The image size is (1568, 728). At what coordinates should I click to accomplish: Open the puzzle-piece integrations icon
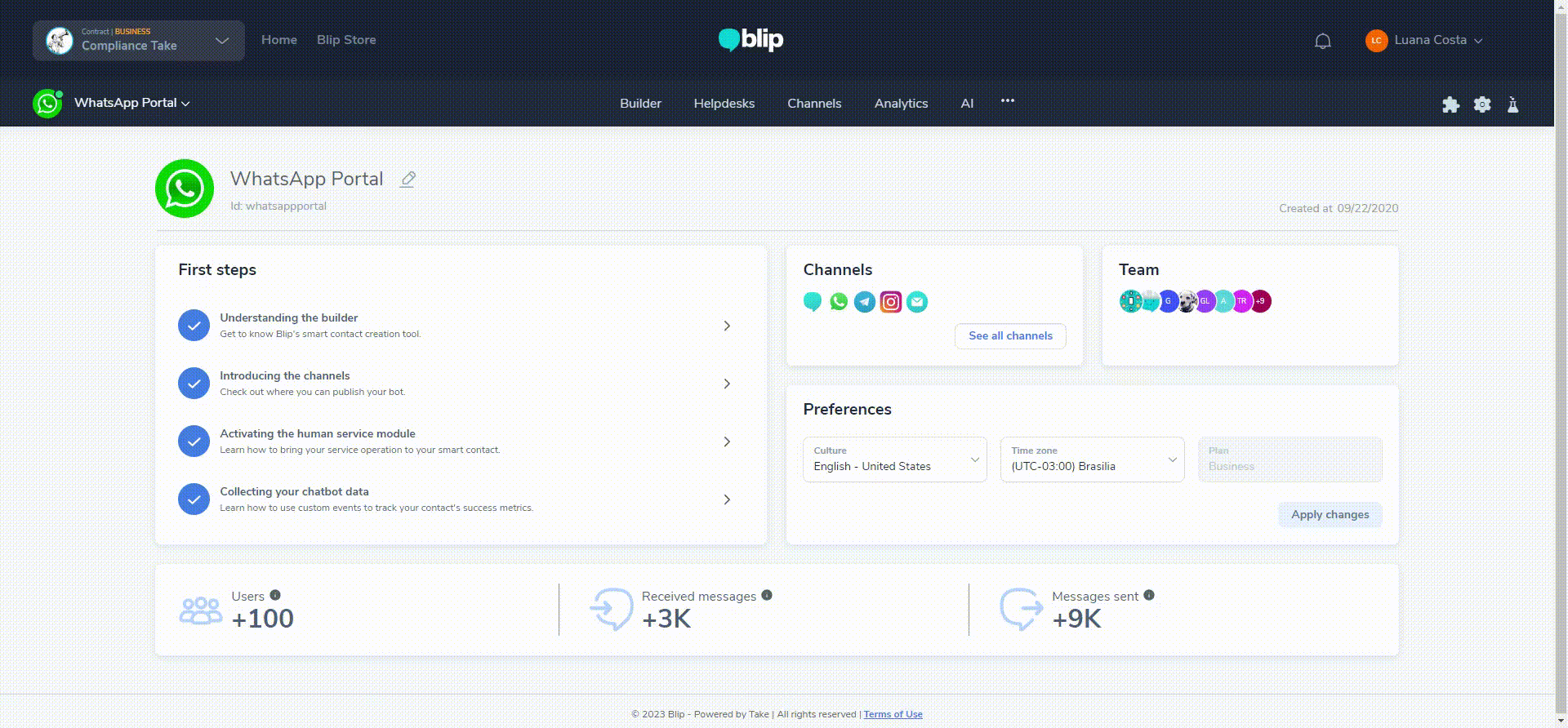[x=1450, y=104]
